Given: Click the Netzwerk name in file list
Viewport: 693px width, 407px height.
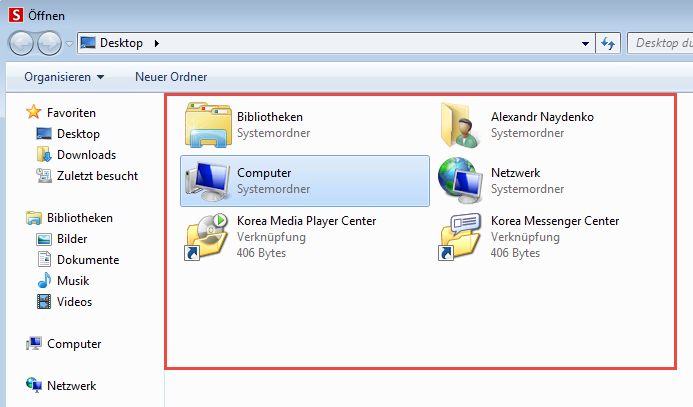Looking at the screenshot, I should 515,173.
